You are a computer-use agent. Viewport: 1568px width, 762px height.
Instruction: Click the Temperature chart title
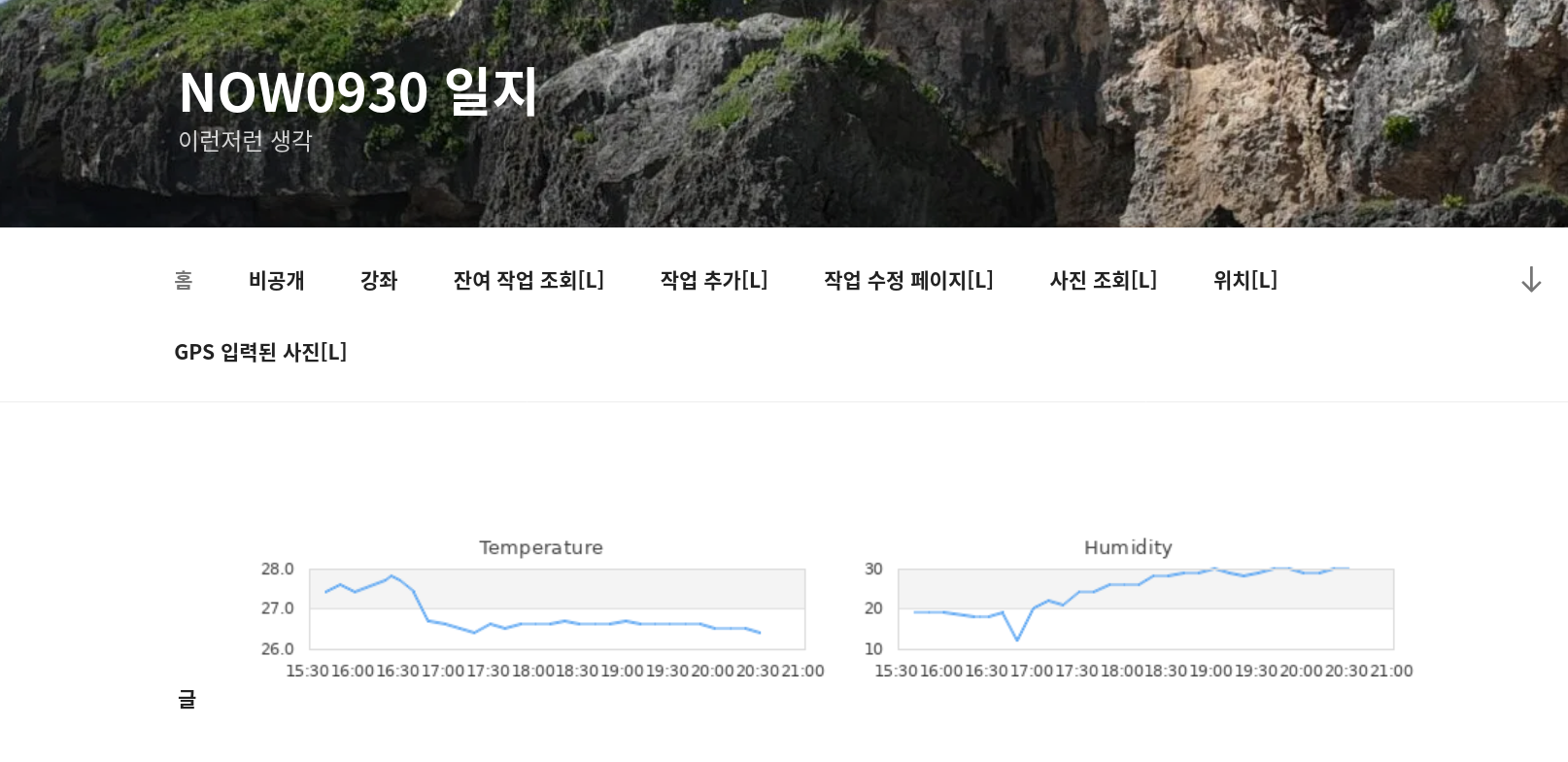click(541, 547)
